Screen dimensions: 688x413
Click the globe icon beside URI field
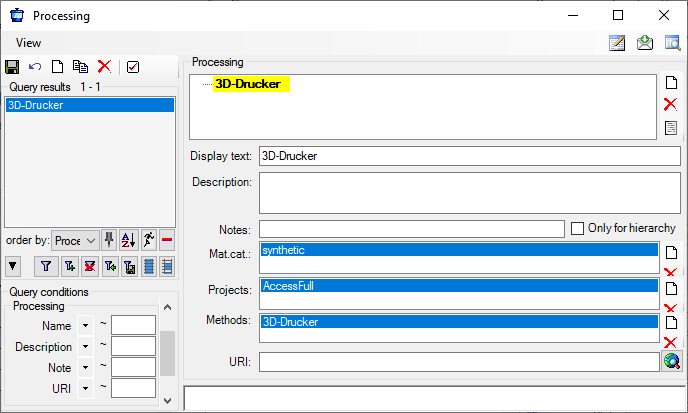(671, 361)
